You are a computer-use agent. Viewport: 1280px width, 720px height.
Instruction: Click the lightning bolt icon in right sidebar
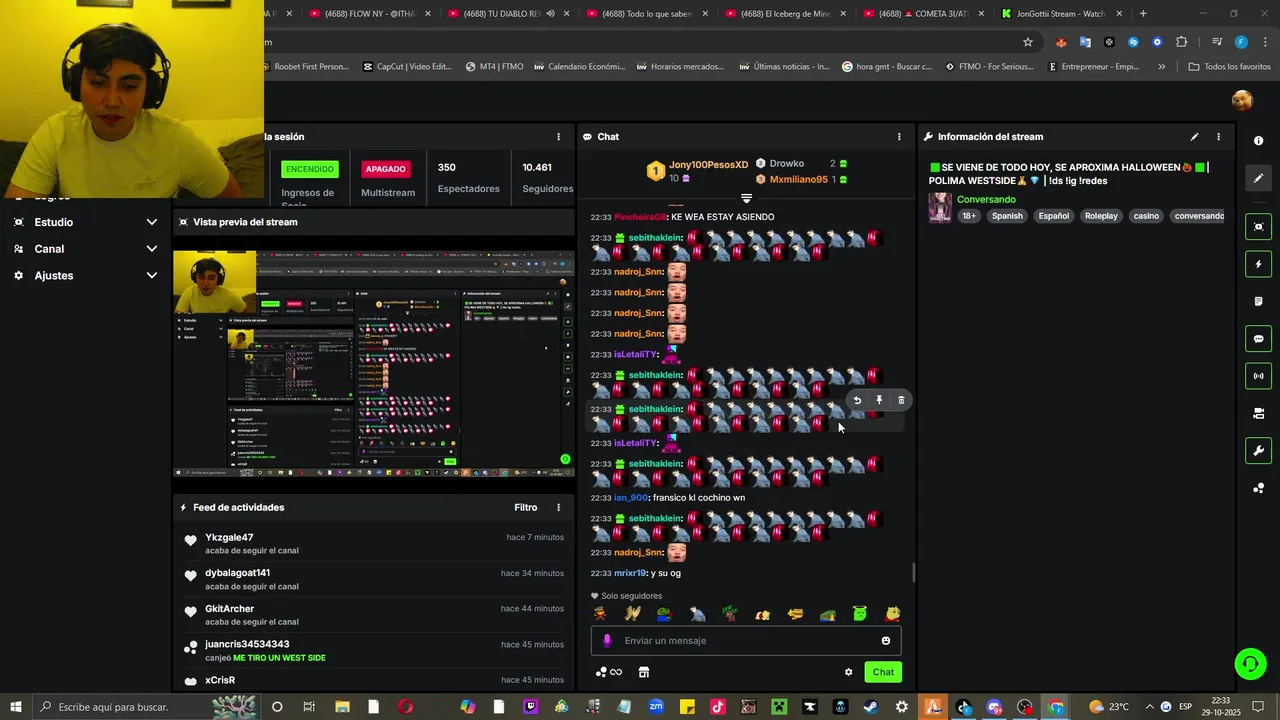1258,264
